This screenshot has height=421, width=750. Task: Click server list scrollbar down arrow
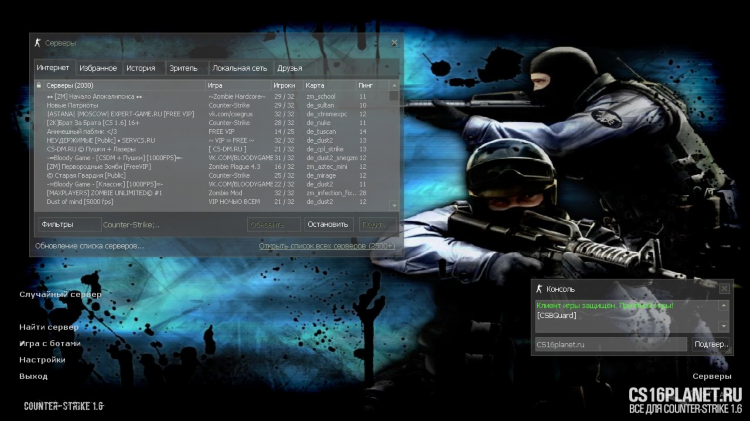coord(394,205)
